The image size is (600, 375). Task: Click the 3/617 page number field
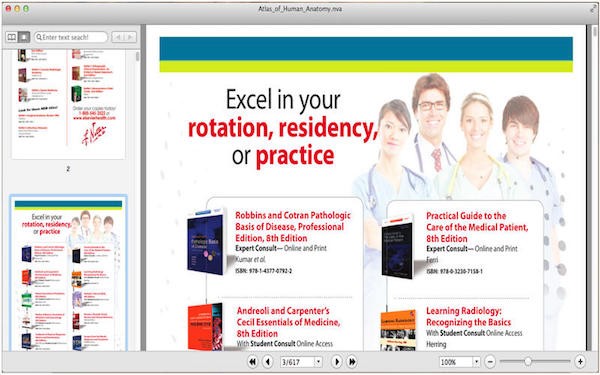click(297, 362)
